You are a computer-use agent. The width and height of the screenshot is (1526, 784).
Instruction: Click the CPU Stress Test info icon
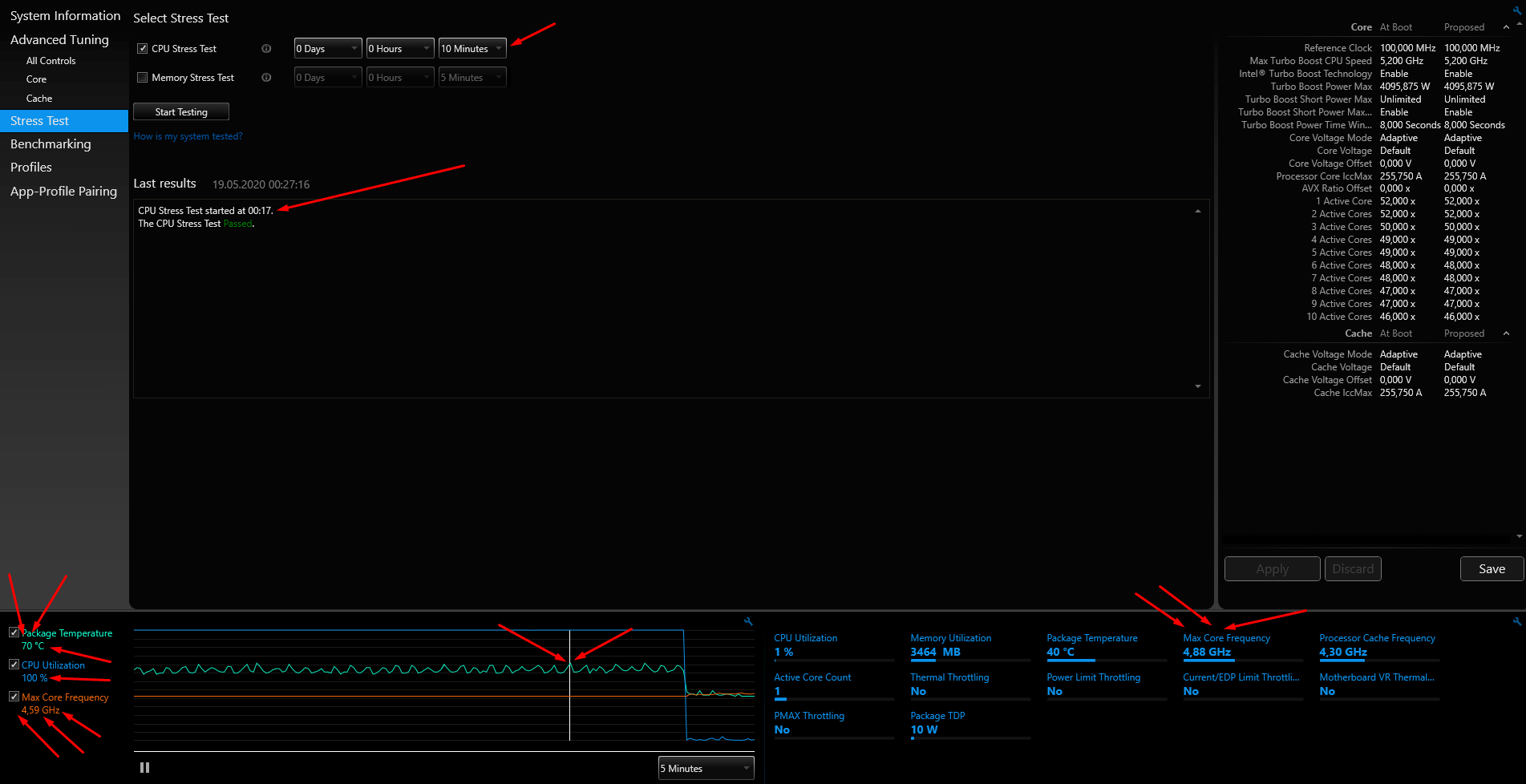[x=266, y=49]
